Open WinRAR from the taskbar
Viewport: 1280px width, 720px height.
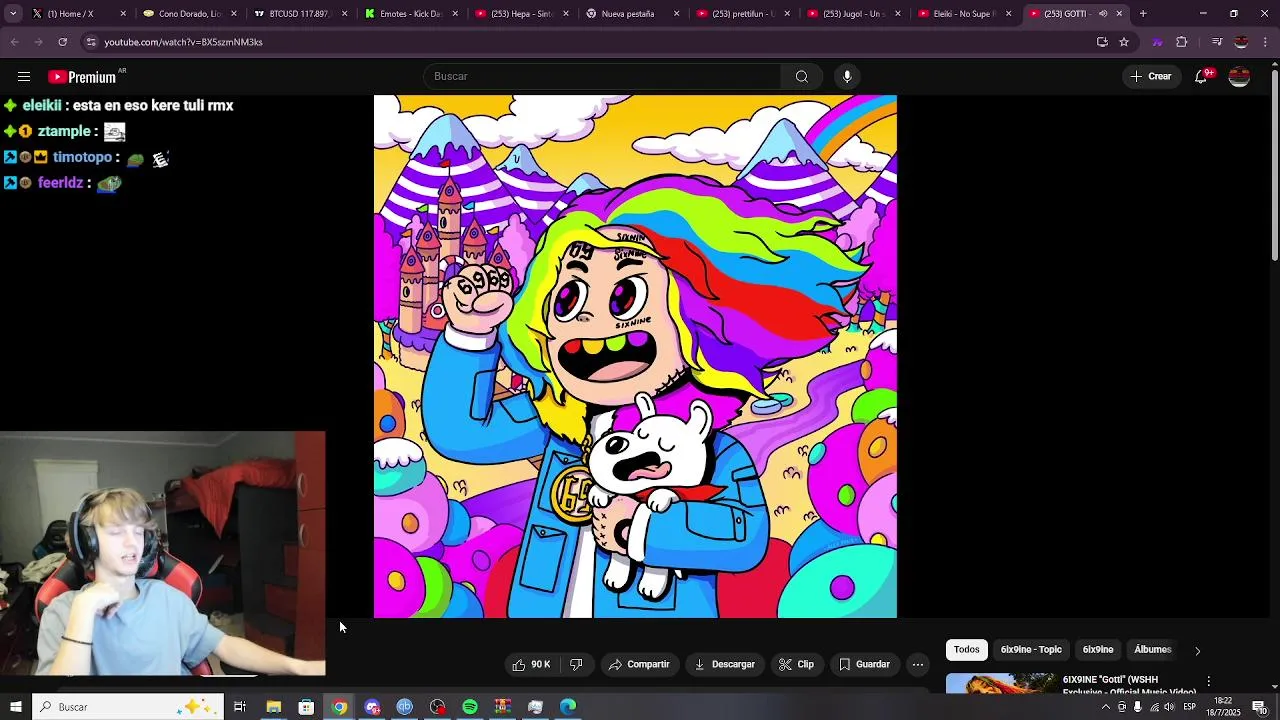(x=502, y=707)
